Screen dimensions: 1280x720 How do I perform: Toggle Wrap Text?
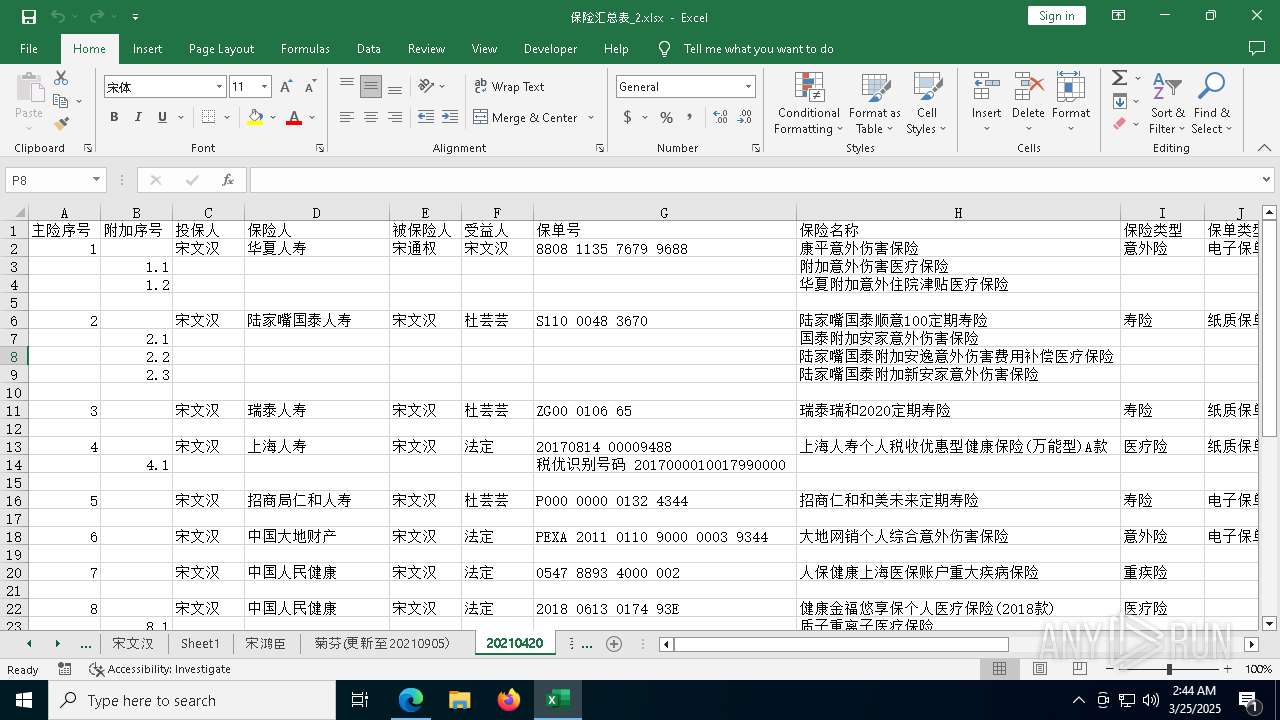(x=509, y=86)
